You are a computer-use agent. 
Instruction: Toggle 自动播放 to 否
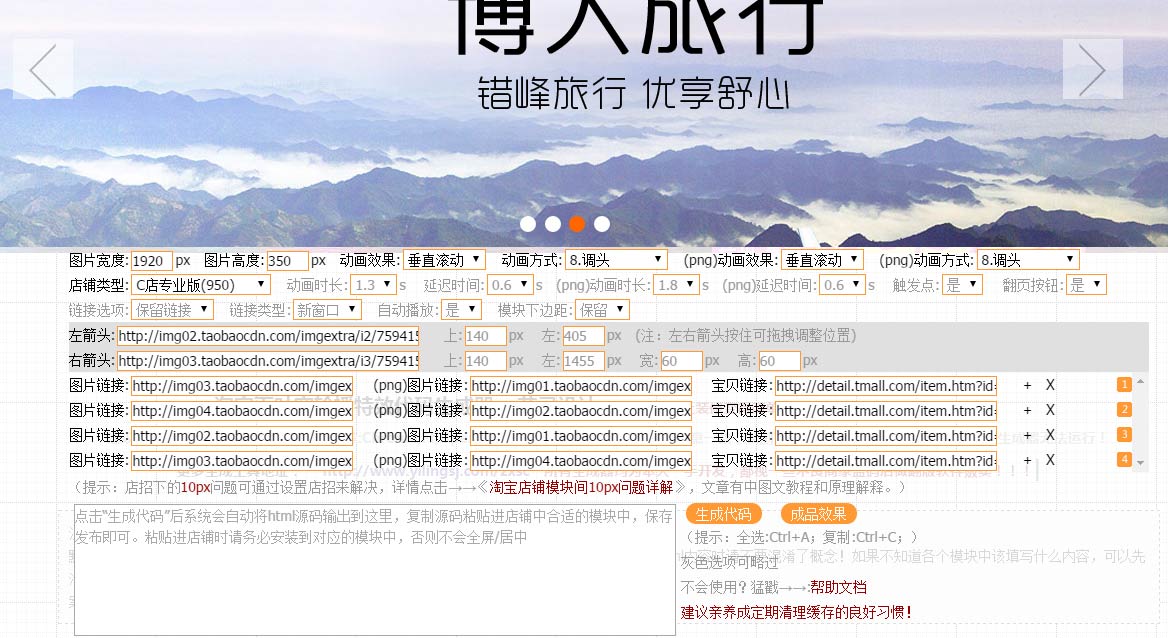pyautogui.click(x=461, y=309)
